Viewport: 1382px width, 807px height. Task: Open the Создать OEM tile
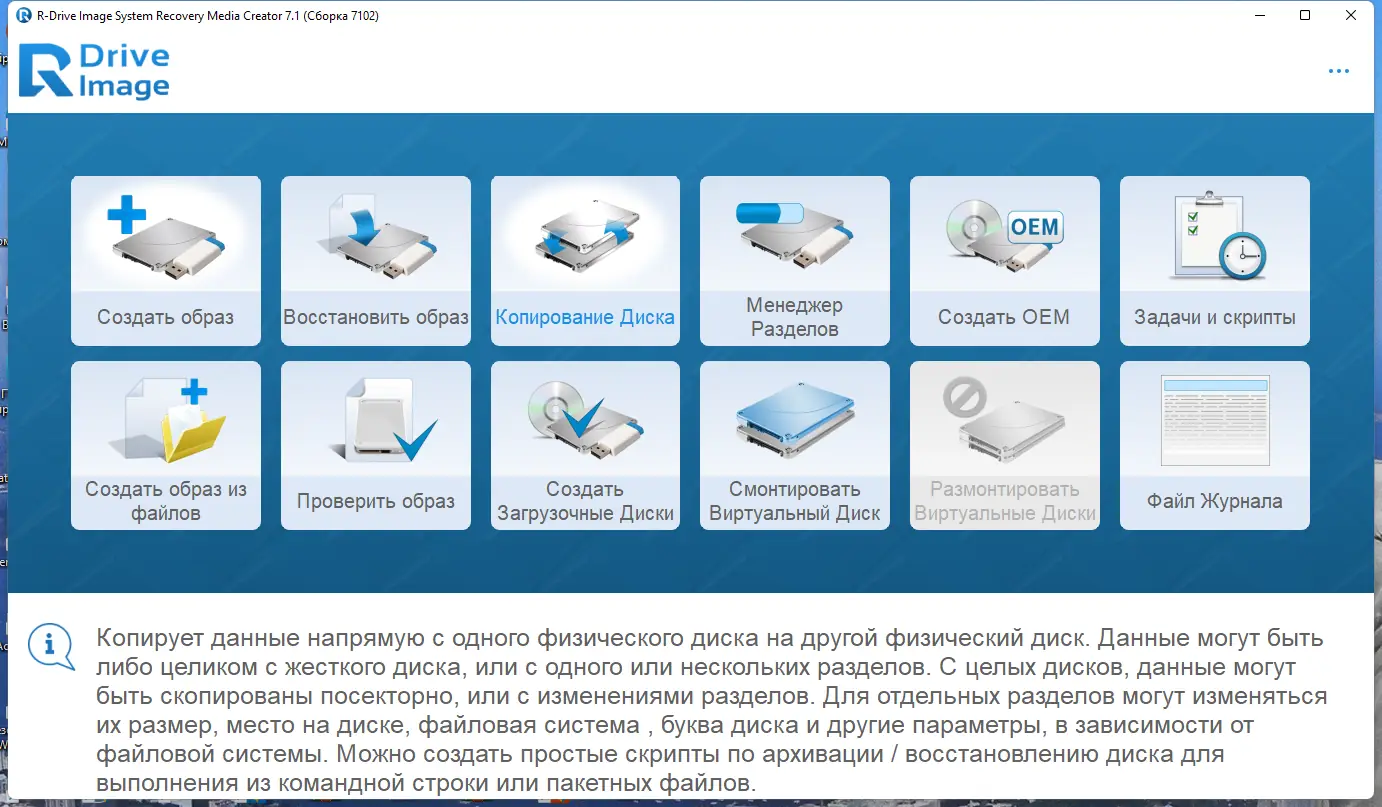pos(1005,261)
